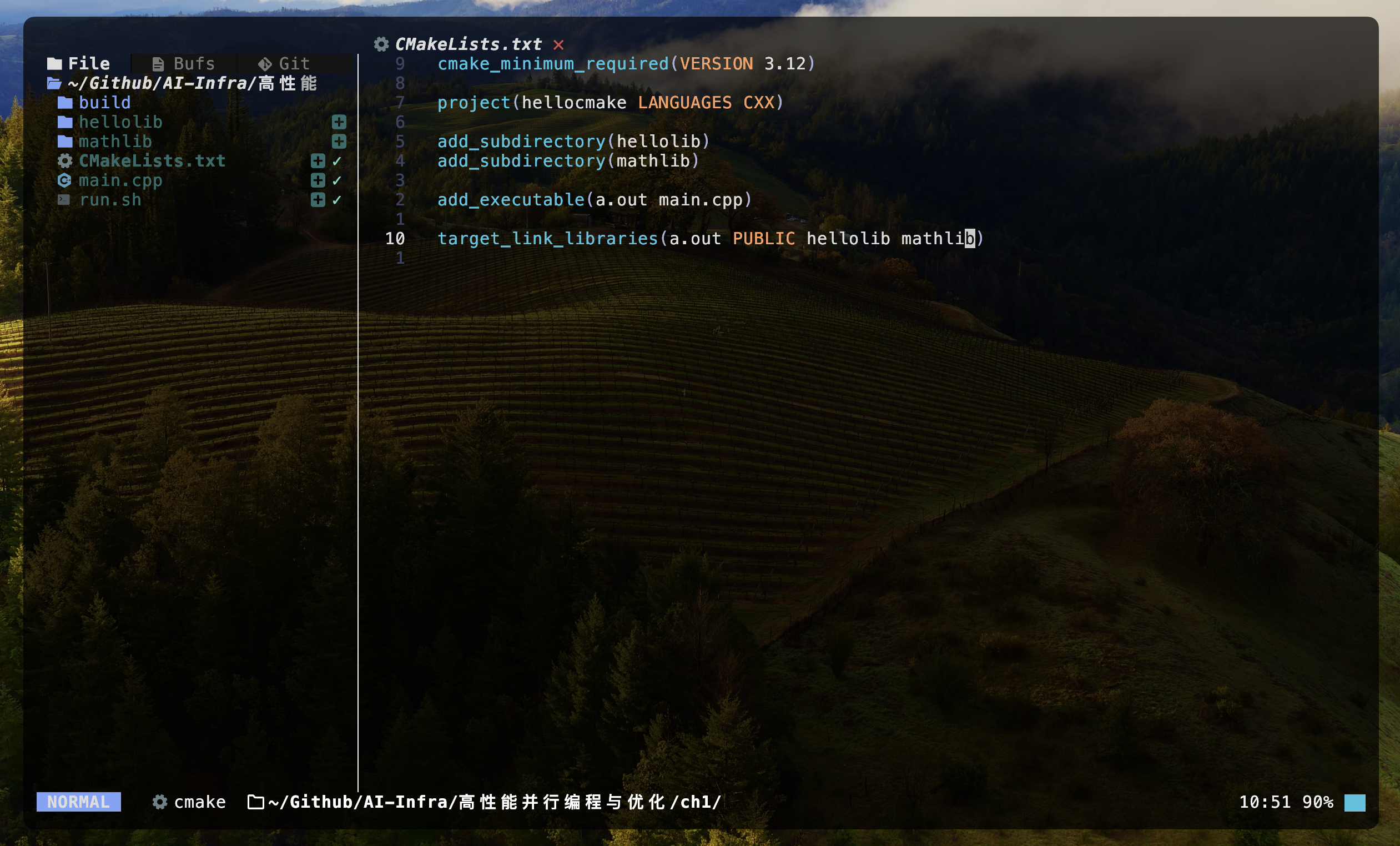Screen dimensions: 1400x846
Task: Click the terminal icon next to run.sh
Action: coord(64,199)
